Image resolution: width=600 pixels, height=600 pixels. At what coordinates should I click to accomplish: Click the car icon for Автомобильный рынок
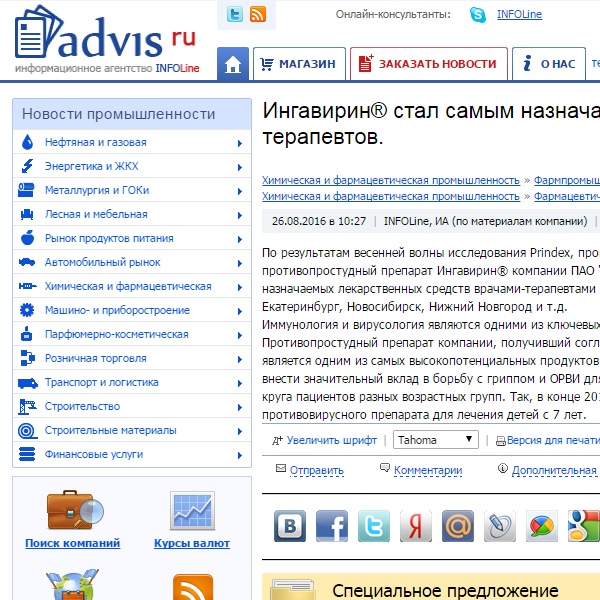click(27, 262)
